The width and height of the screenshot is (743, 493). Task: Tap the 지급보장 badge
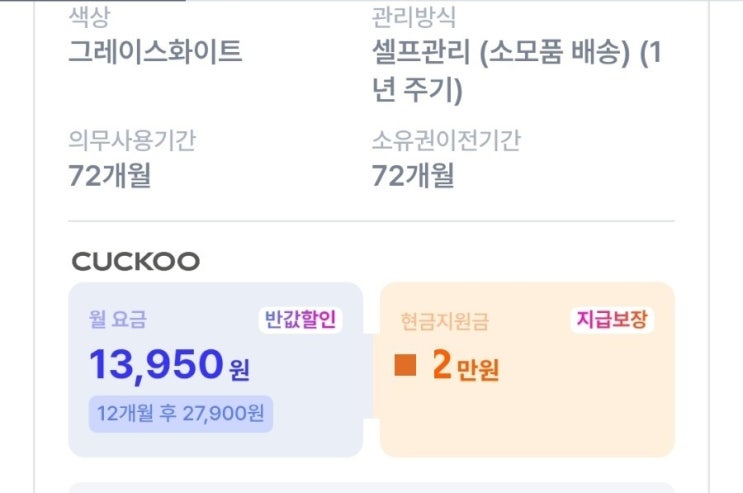tap(613, 320)
